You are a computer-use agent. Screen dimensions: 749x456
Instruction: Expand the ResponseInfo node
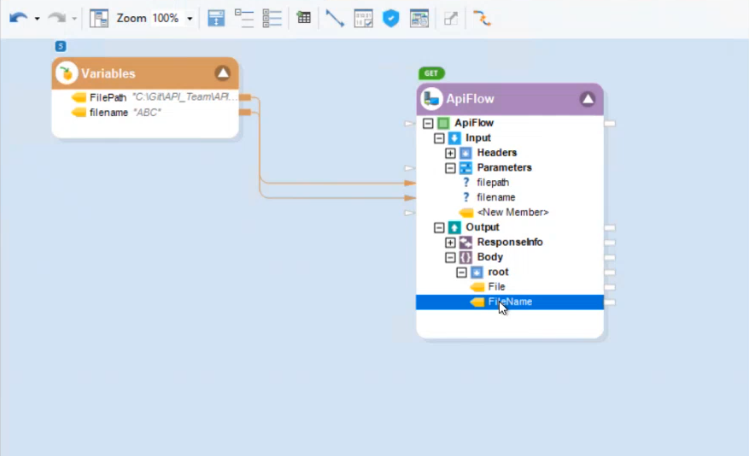pos(450,243)
